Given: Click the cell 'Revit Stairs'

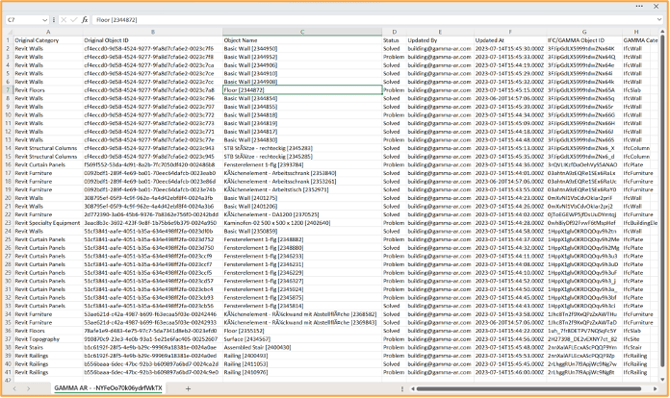Looking at the screenshot, I should point(48,348).
